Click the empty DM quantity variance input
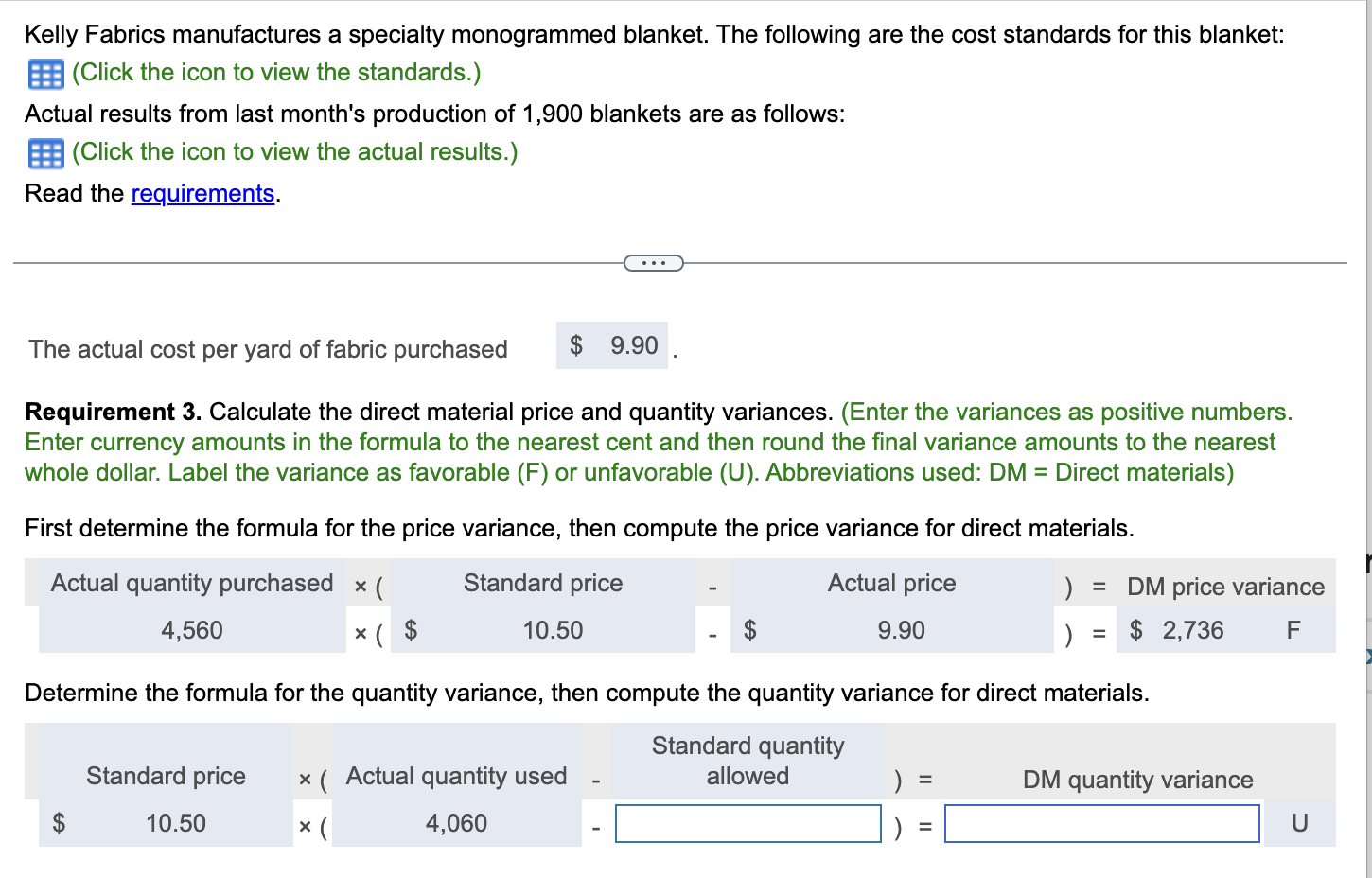Viewport: 1372px width, 878px height. pos(1101,823)
